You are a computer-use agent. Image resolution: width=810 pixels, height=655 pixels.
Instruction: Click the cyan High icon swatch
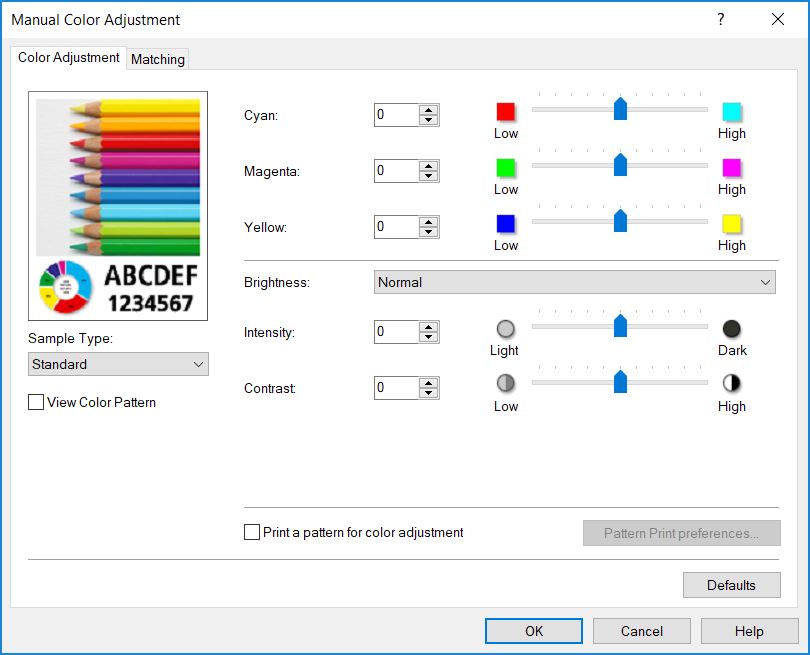731,112
